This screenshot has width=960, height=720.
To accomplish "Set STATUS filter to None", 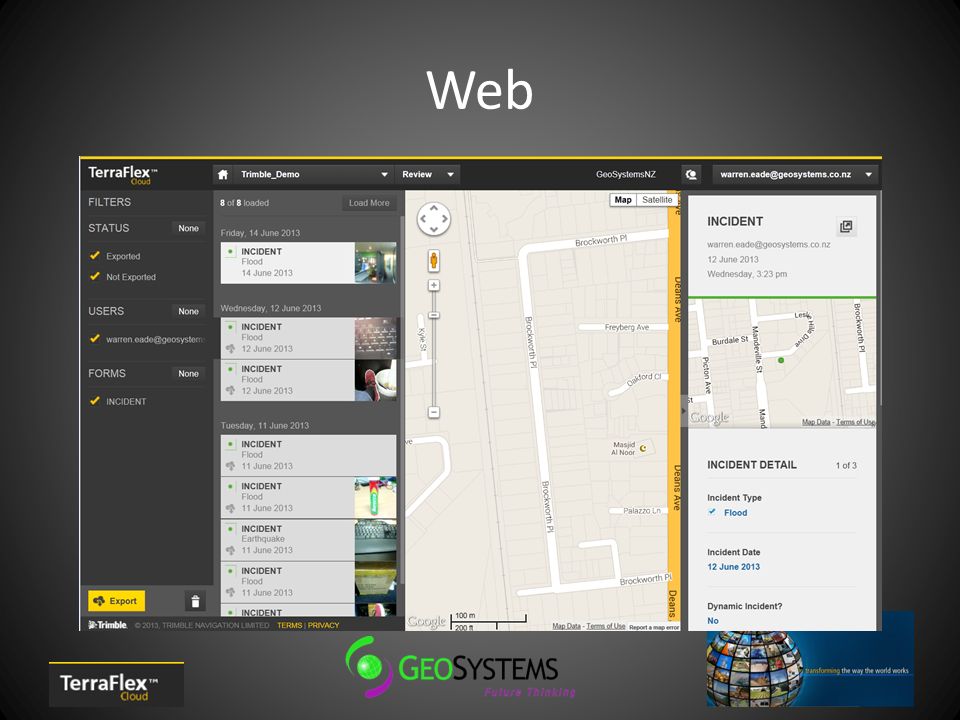I will 189,228.
